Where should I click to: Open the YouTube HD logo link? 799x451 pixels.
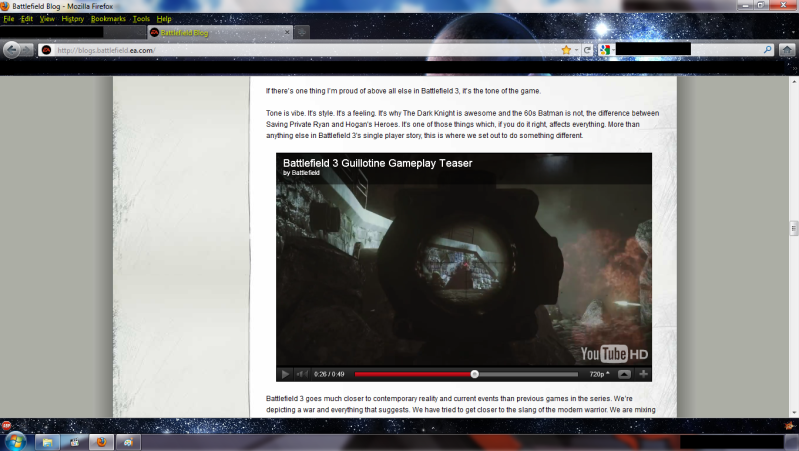614,354
